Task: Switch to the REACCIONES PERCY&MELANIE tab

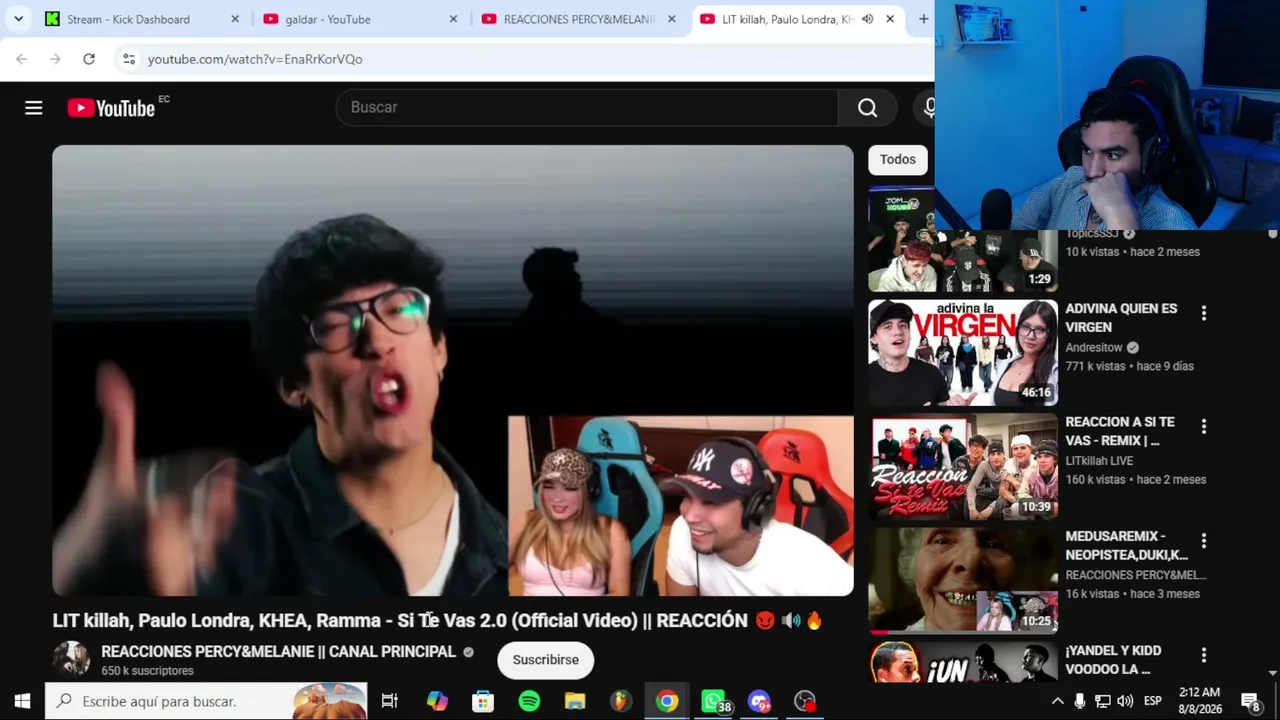Action: (579, 19)
